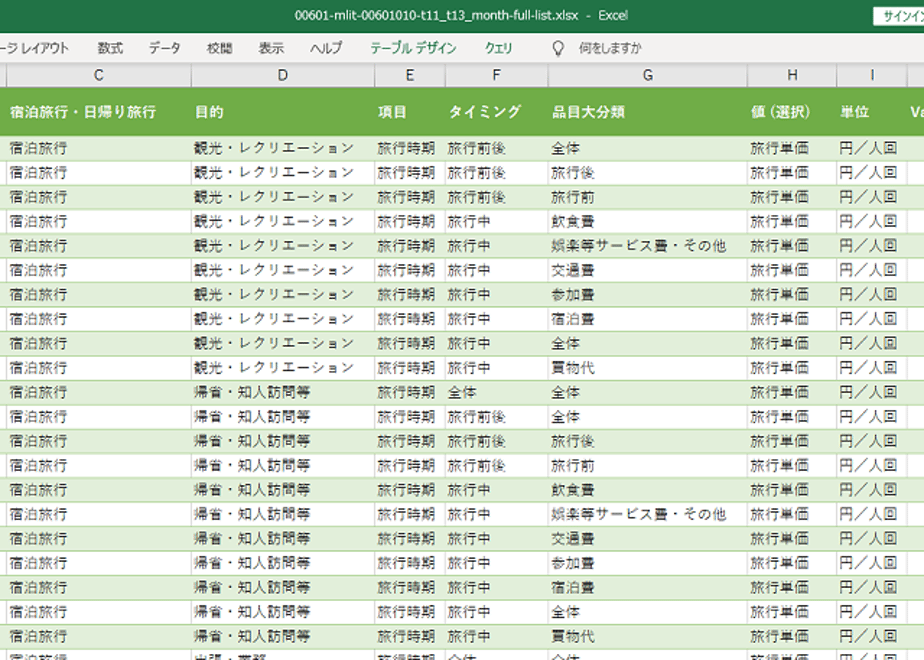This screenshot has width=924, height=660.
Task: Click the 単位 table header cell
Action: (872, 112)
